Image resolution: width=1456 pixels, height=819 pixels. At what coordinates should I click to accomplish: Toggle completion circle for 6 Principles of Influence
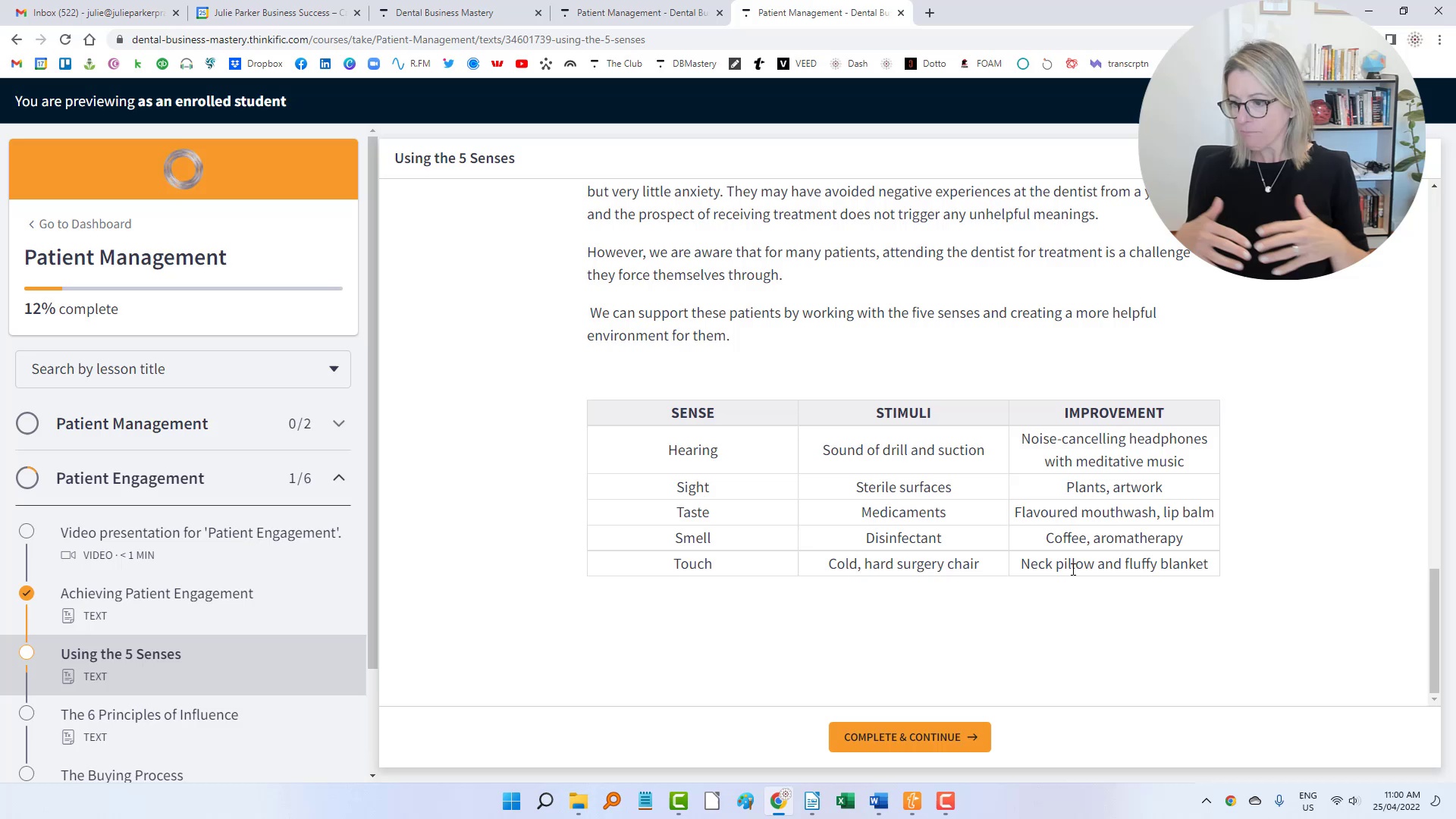pyautogui.click(x=27, y=714)
